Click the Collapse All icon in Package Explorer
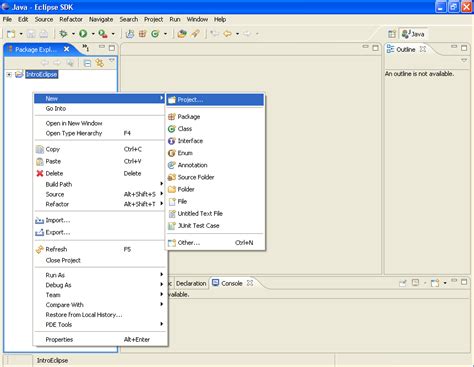This screenshot has height=367, width=474. coord(87,63)
